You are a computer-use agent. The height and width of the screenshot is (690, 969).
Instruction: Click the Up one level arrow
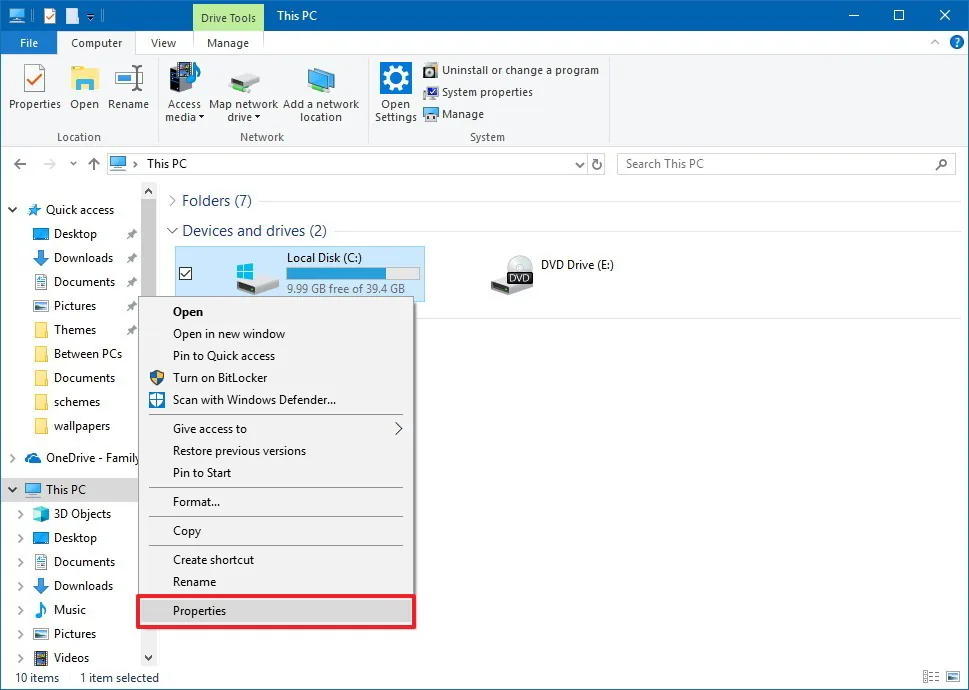pyautogui.click(x=93, y=164)
